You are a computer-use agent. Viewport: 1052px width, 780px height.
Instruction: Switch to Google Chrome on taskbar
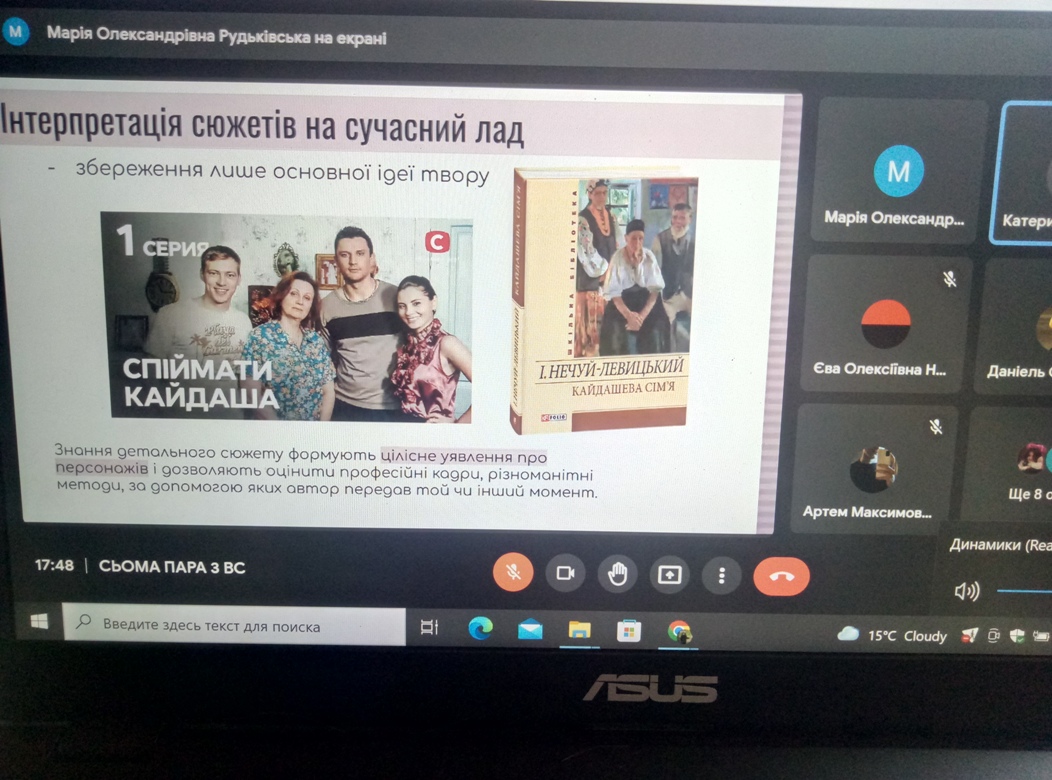680,632
